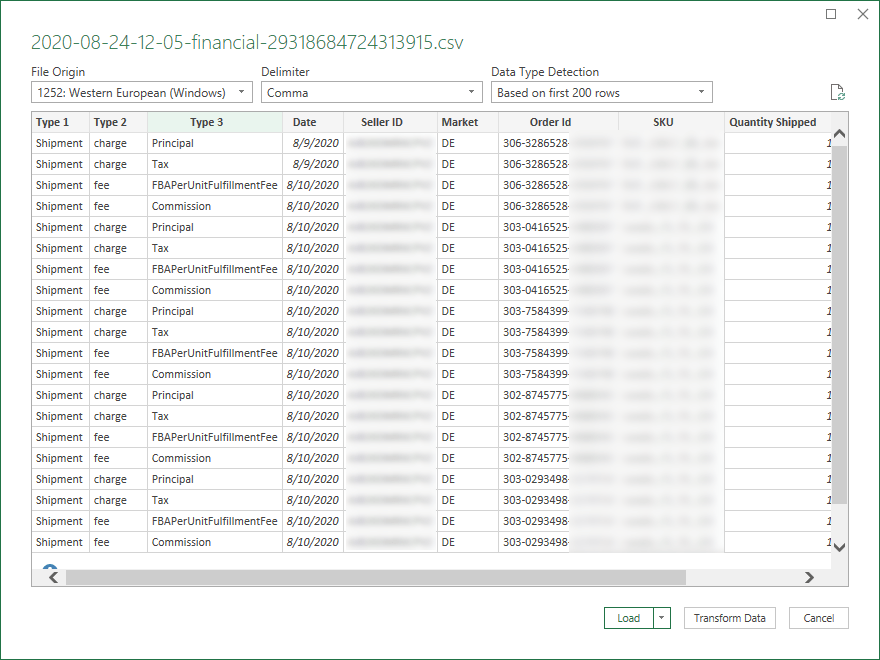Open the Data Type Detection dropdown
The height and width of the screenshot is (660, 880).
coord(703,91)
